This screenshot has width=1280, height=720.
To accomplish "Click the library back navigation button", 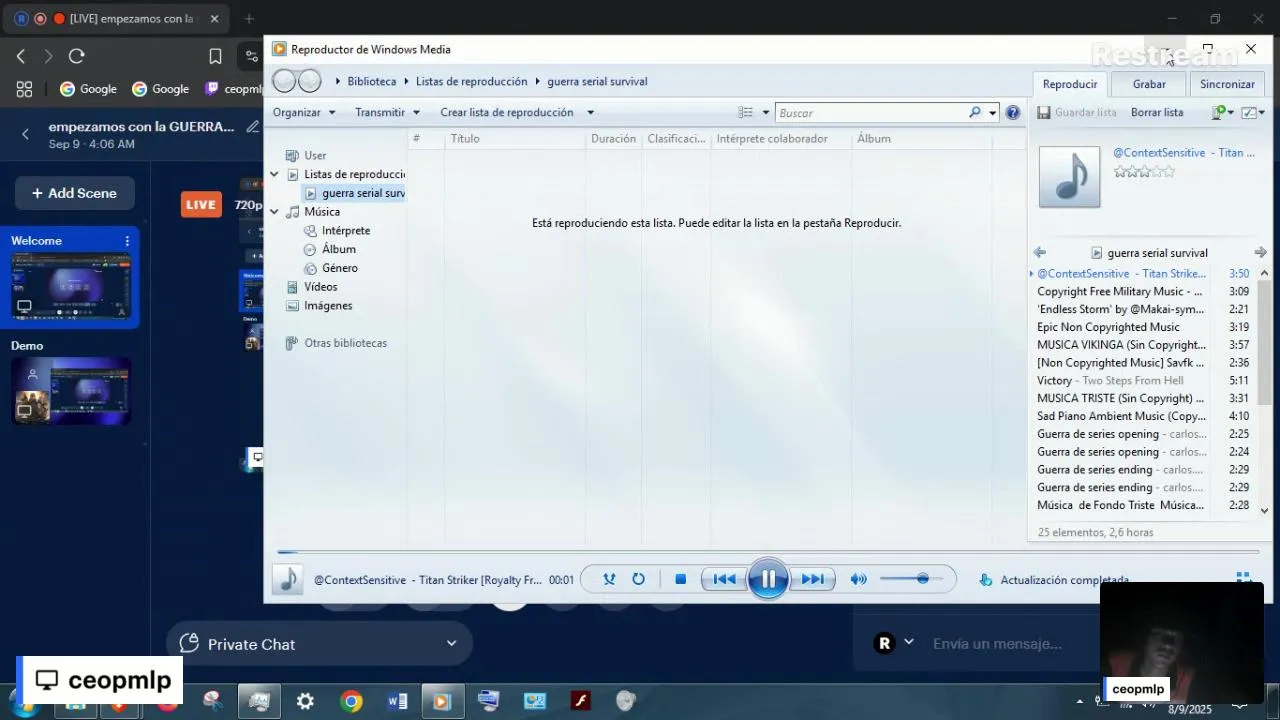I will (x=284, y=81).
